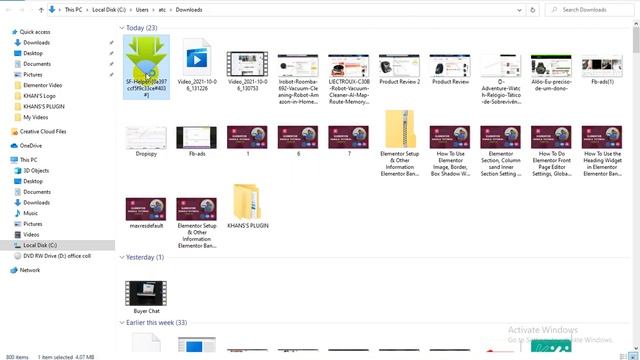Screen dimensions: 640x360
Task: Click This PC in the address breadcrumb
Action: (x=73, y=10)
